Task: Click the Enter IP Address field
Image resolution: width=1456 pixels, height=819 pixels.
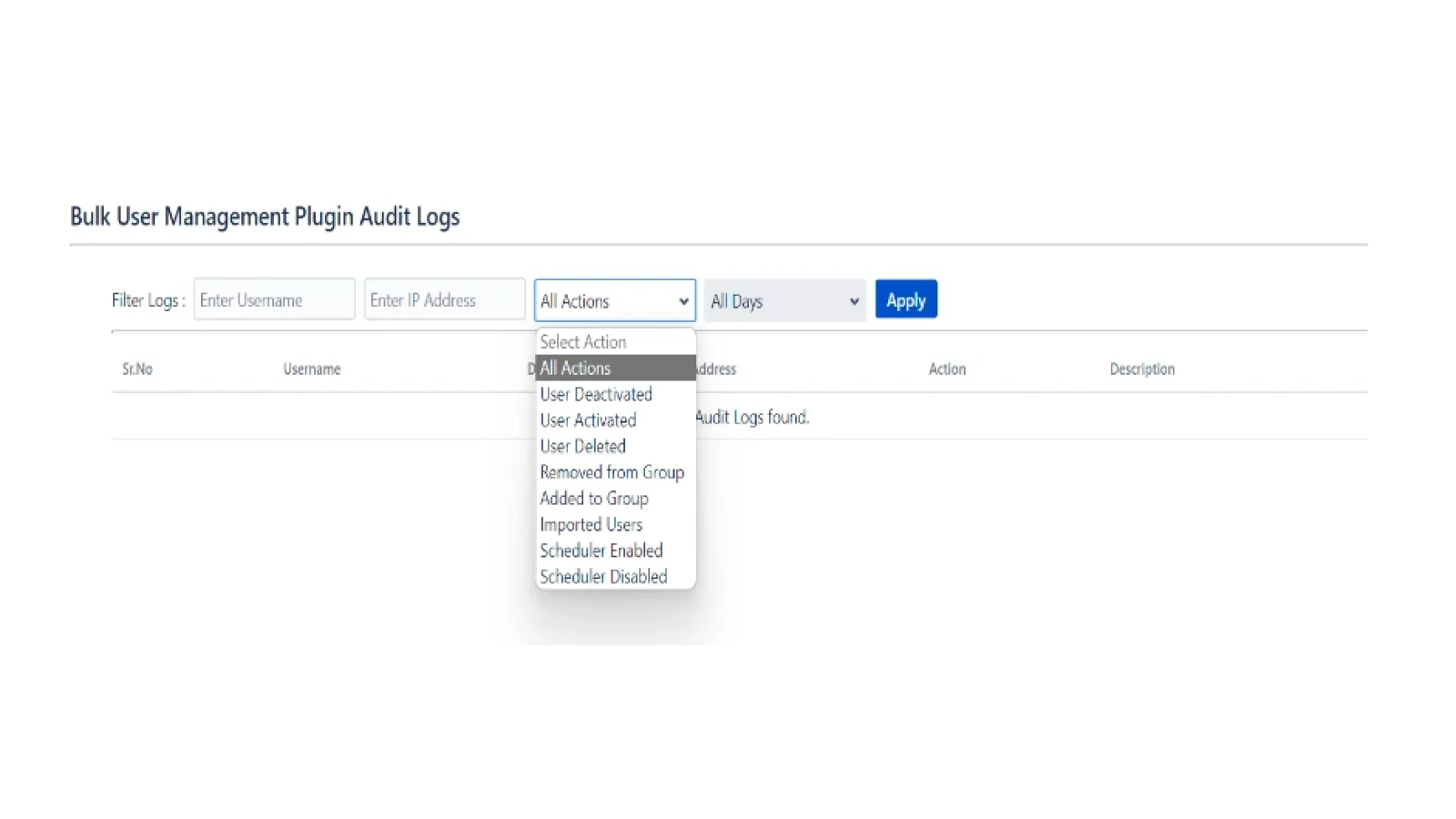Action: [444, 299]
